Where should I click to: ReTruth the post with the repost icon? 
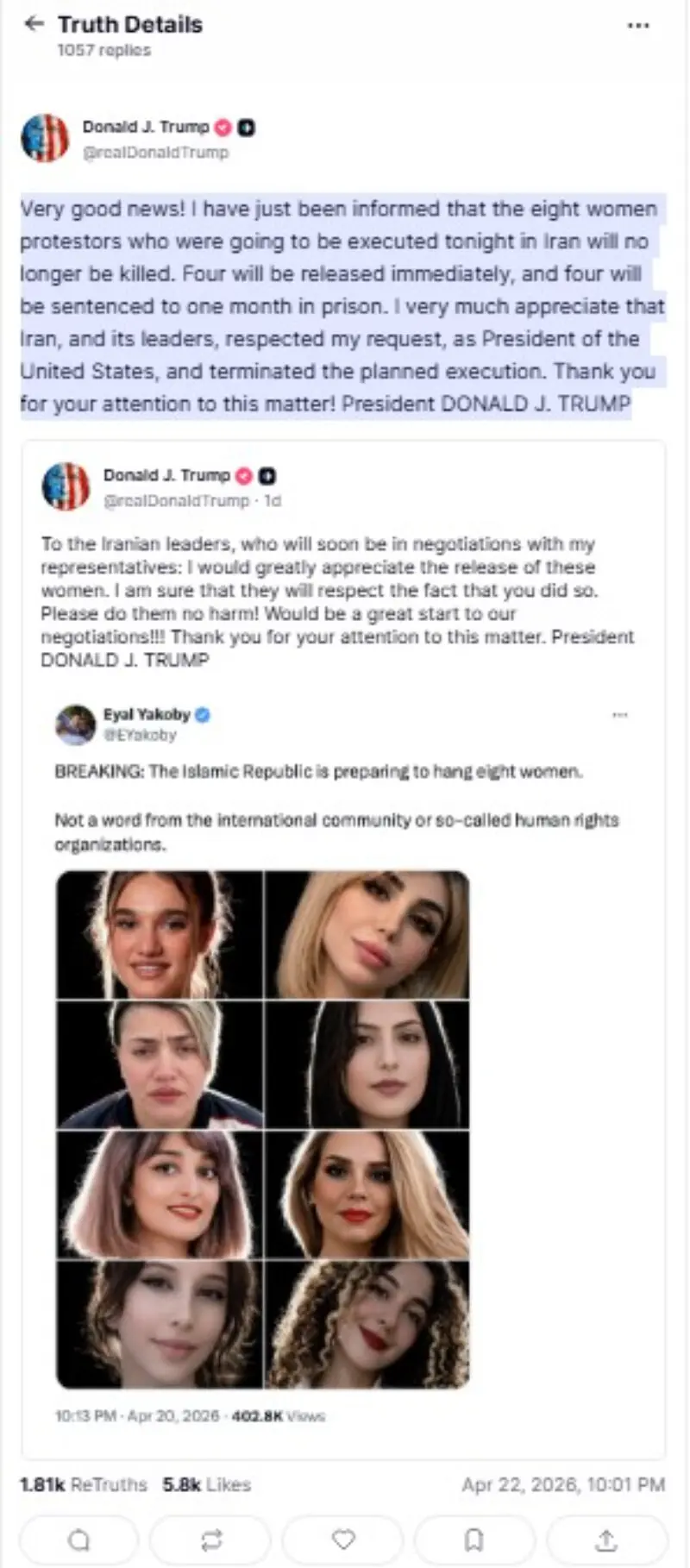tap(211, 1540)
